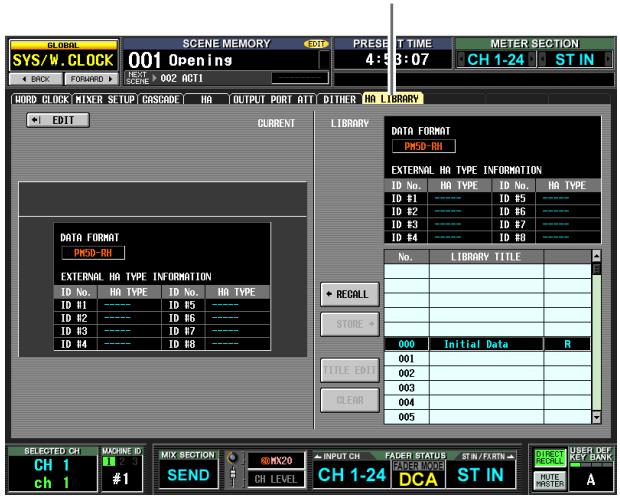Switch to the DITHER tab

click(339, 99)
